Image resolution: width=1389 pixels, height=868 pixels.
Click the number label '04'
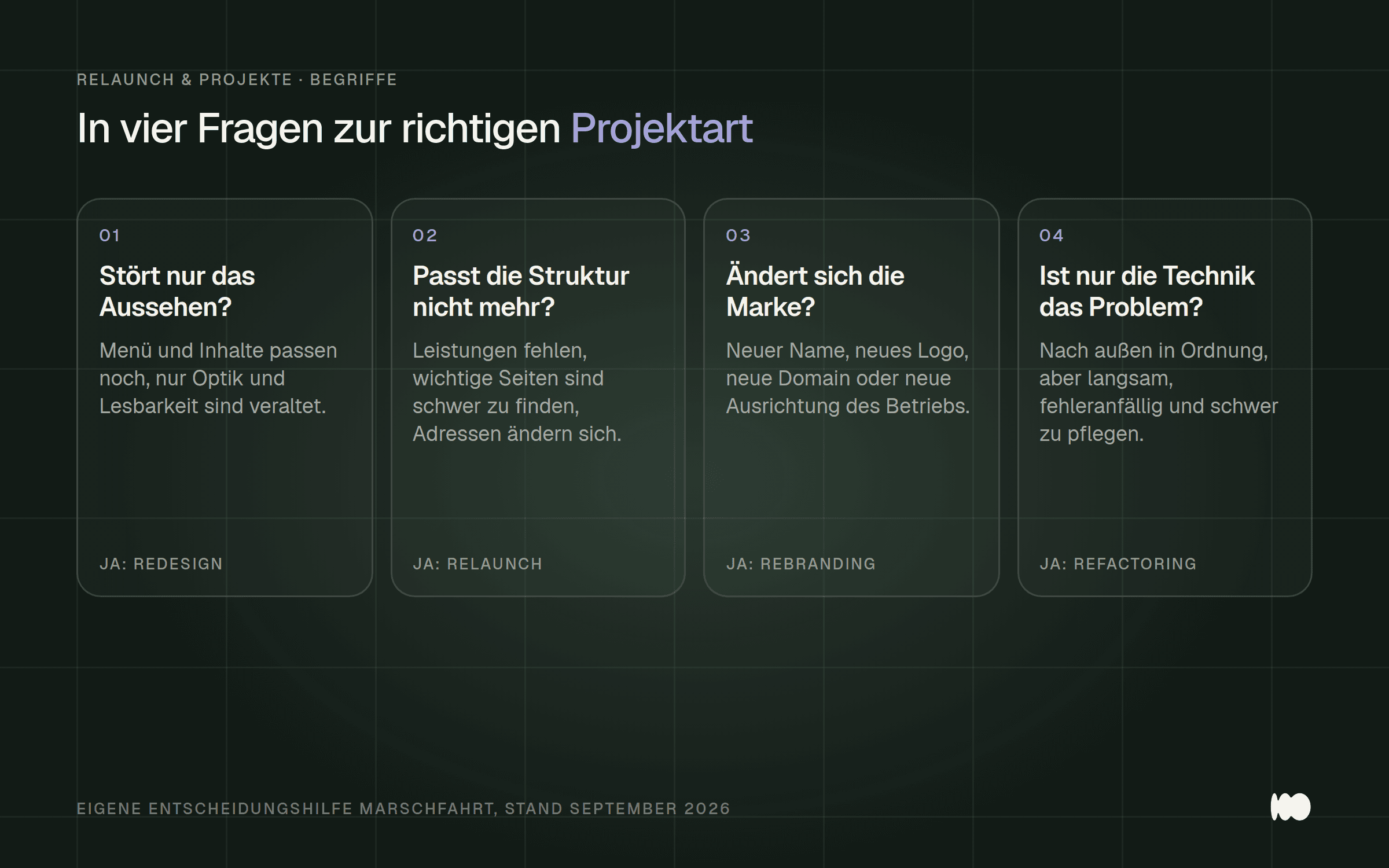pos(1051,236)
